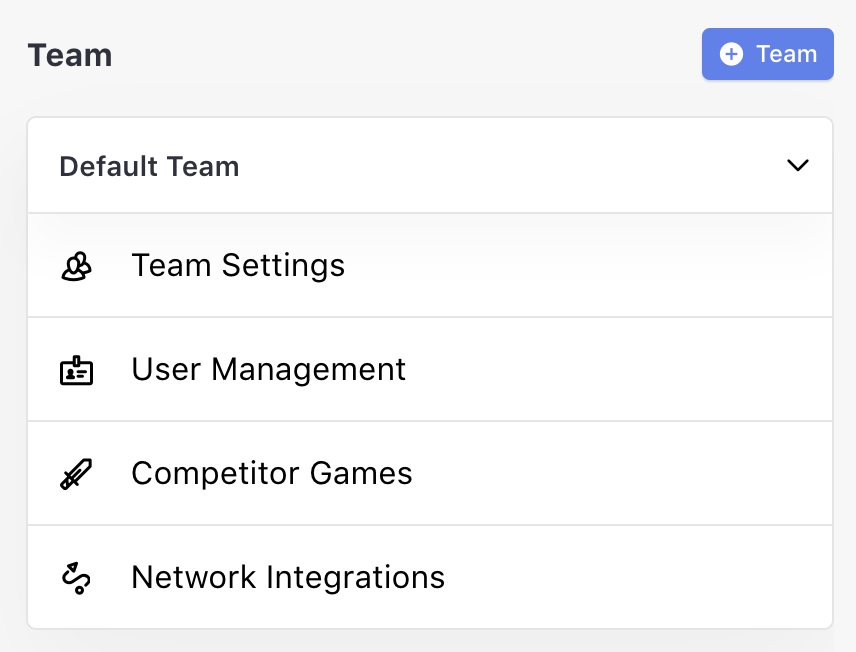Click the Team page heading
This screenshot has height=652, width=856.
(x=70, y=55)
